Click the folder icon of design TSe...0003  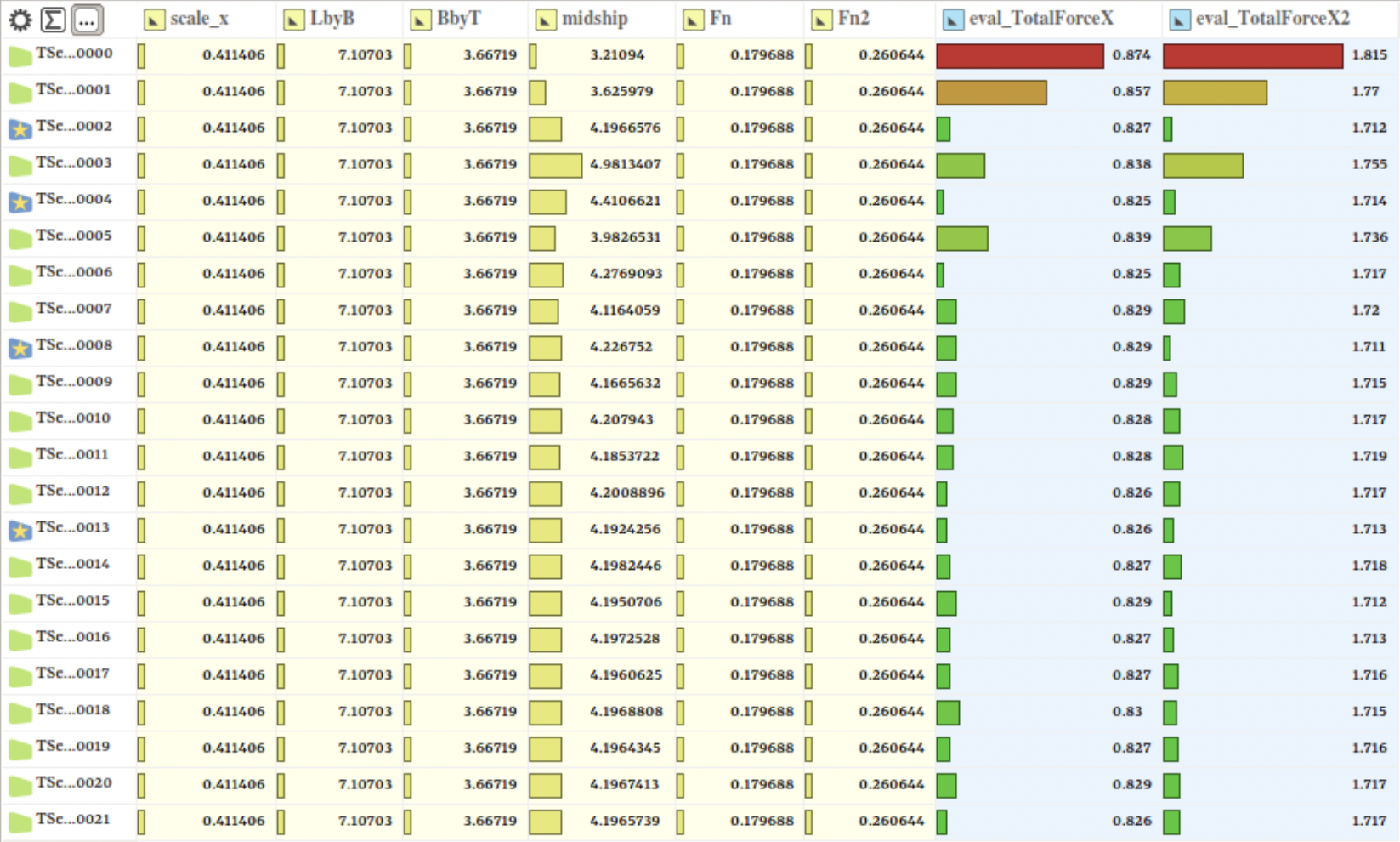20,167
